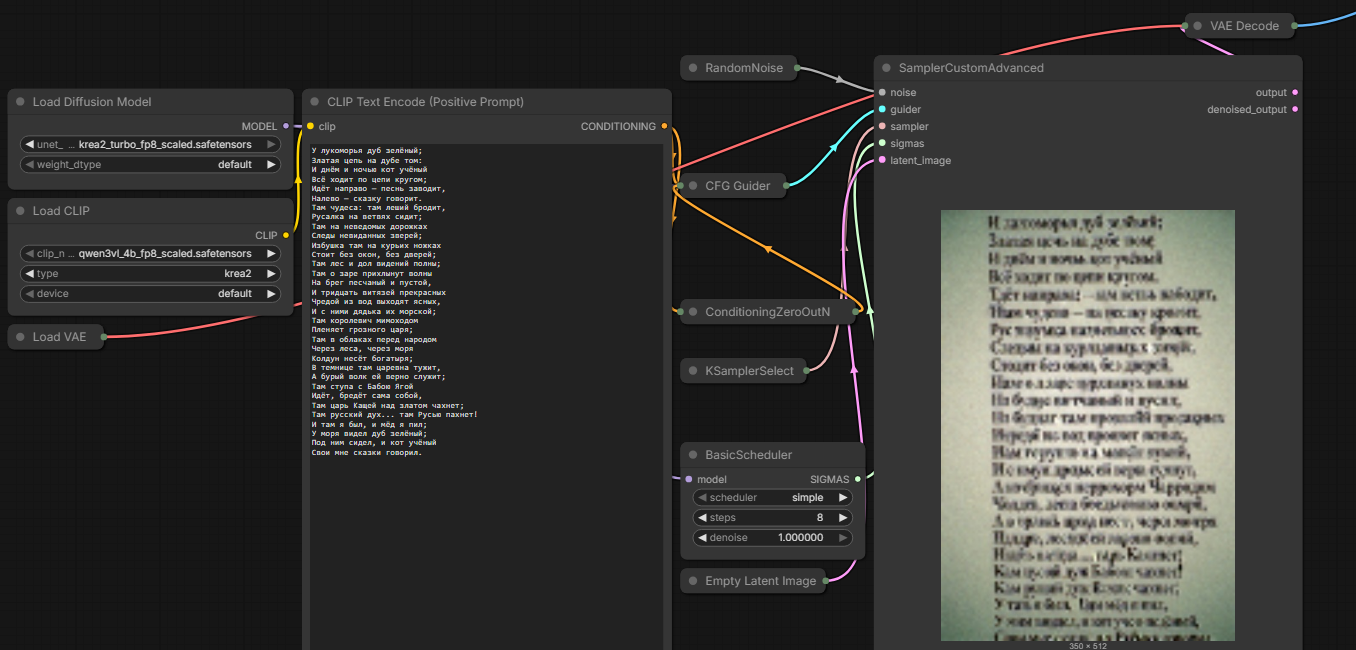Collapse the CLIP Text Encode node via its title dot
Screen dimensions: 1356x650
pyautogui.click(x=316, y=102)
